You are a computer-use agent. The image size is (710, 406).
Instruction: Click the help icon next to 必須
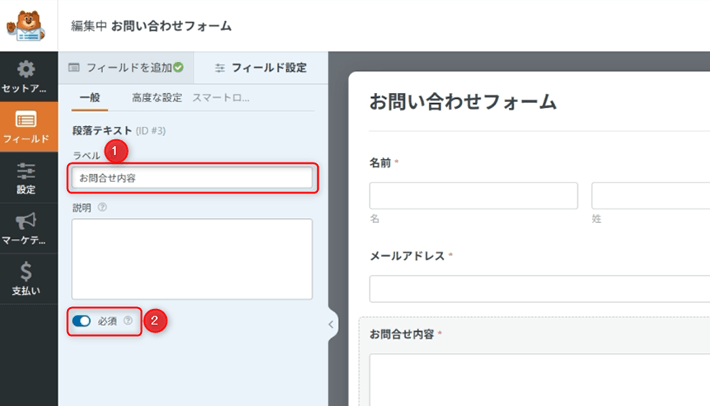tap(128, 320)
